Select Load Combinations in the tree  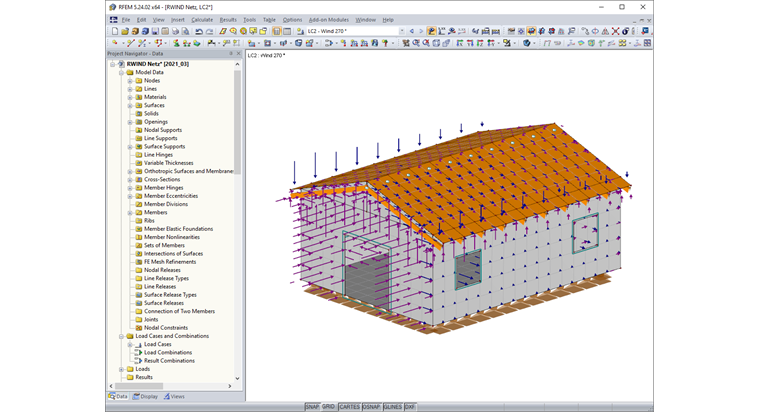pyautogui.click(x=168, y=352)
